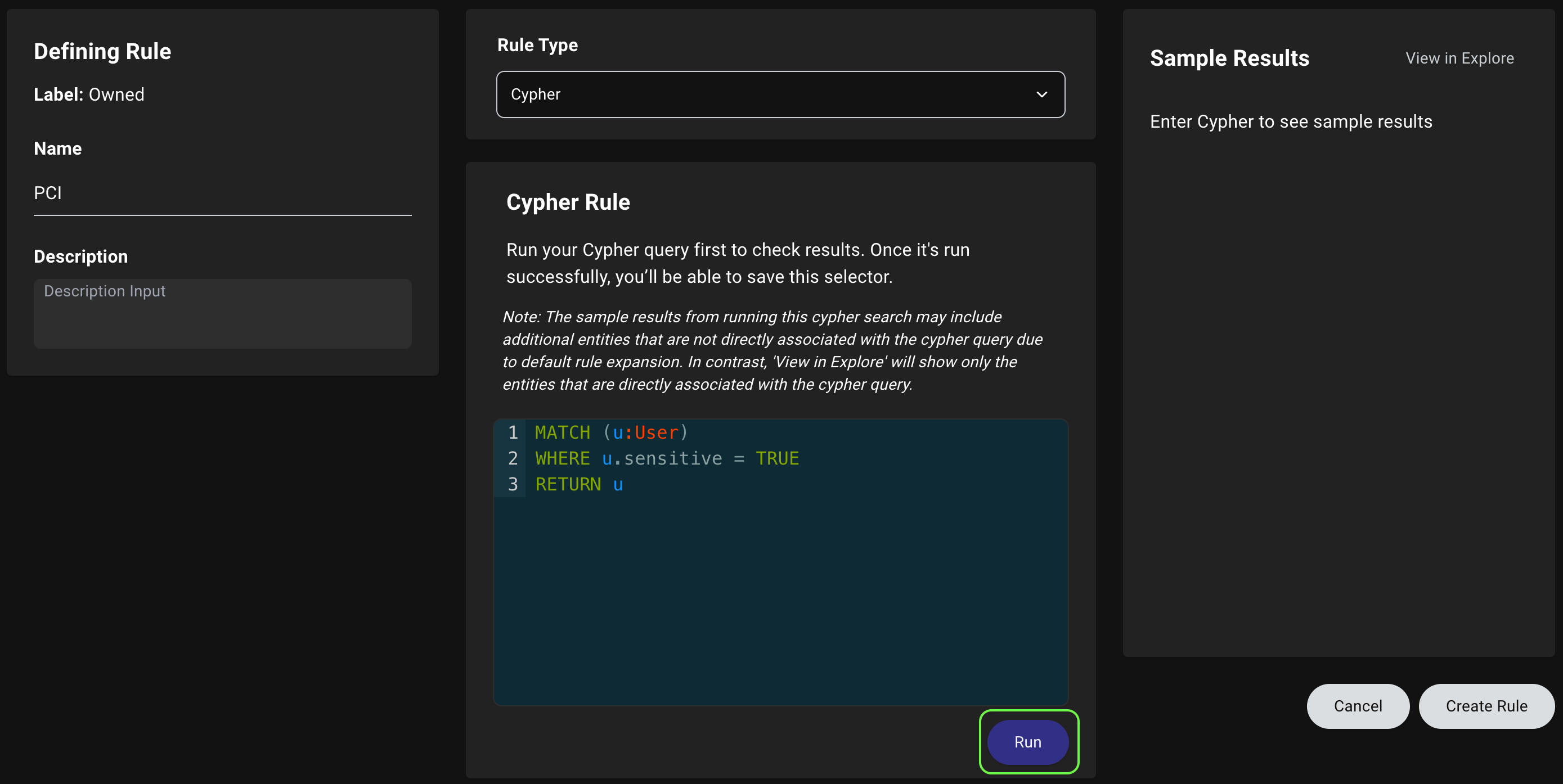Viewport: 1563px width, 784px height.
Task: Open the Rule Type dropdown
Action: 780,94
